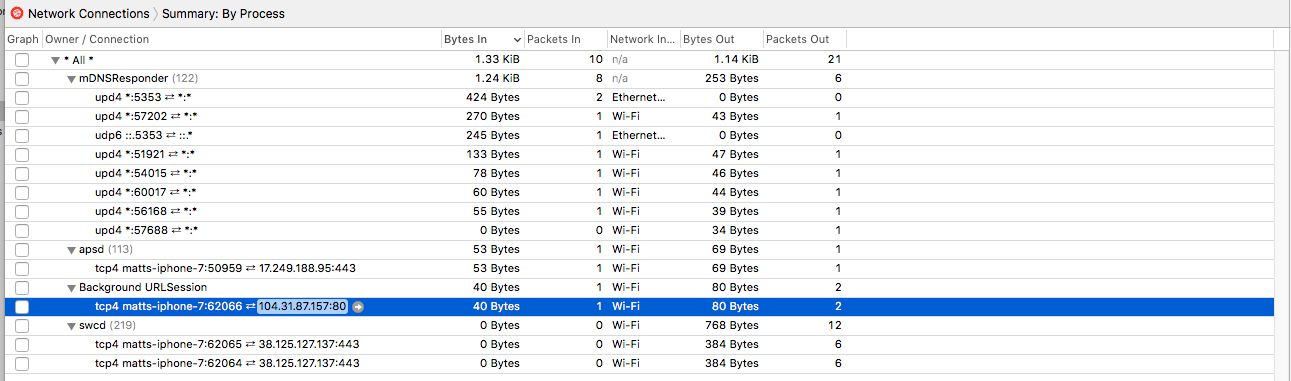Enable graph checkbox for apsd process

coord(21,249)
